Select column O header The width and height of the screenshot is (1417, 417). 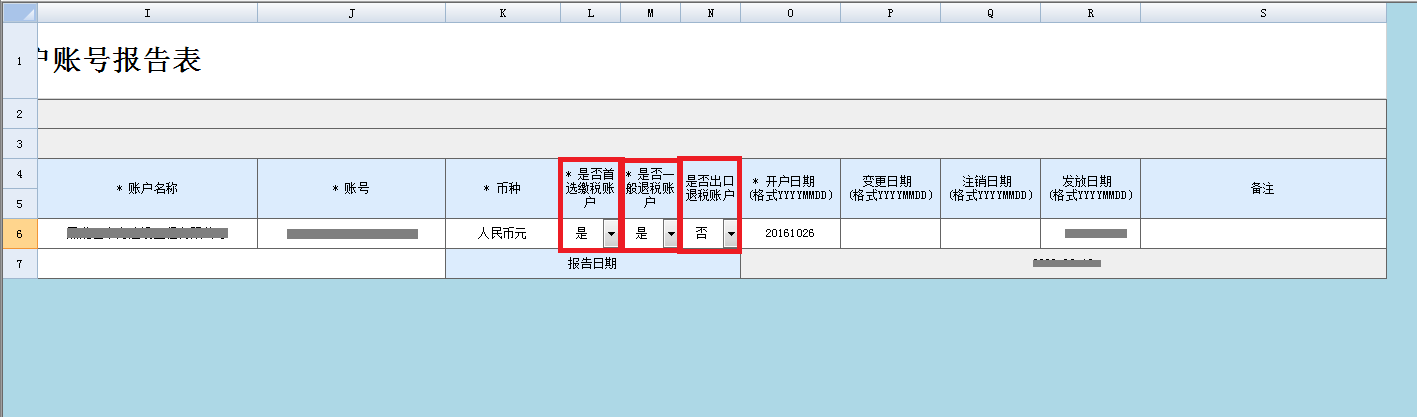pos(790,13)
